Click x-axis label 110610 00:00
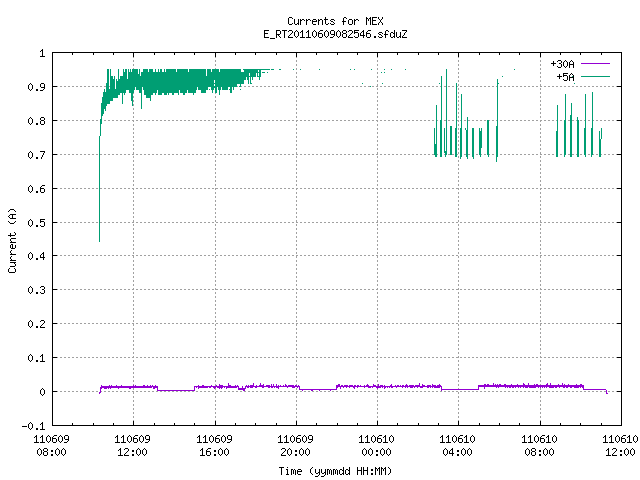 coord(376,446)
